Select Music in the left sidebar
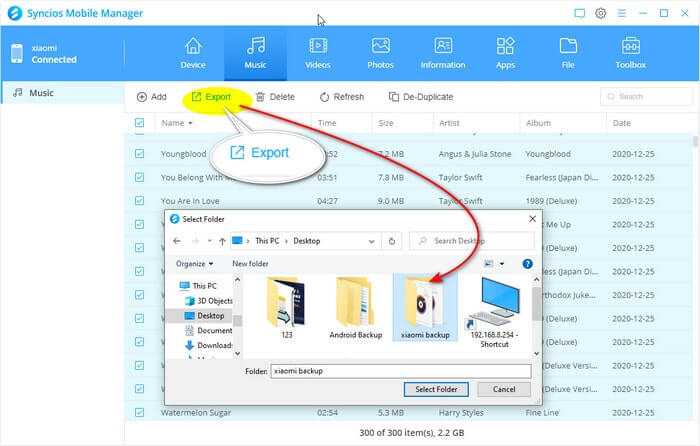 pyautogui.click(x=63, y=93)
